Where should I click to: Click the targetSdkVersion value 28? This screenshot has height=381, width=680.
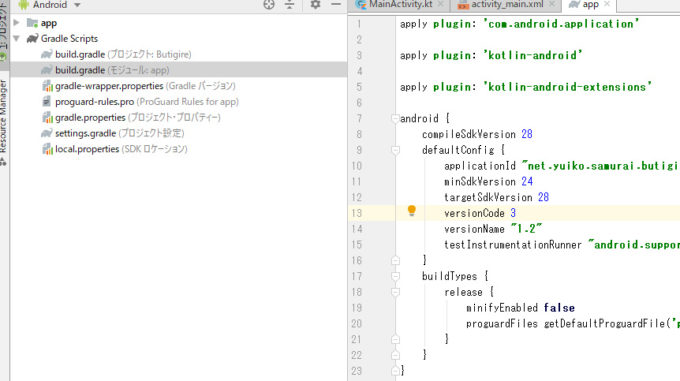(x=543, y=197)
